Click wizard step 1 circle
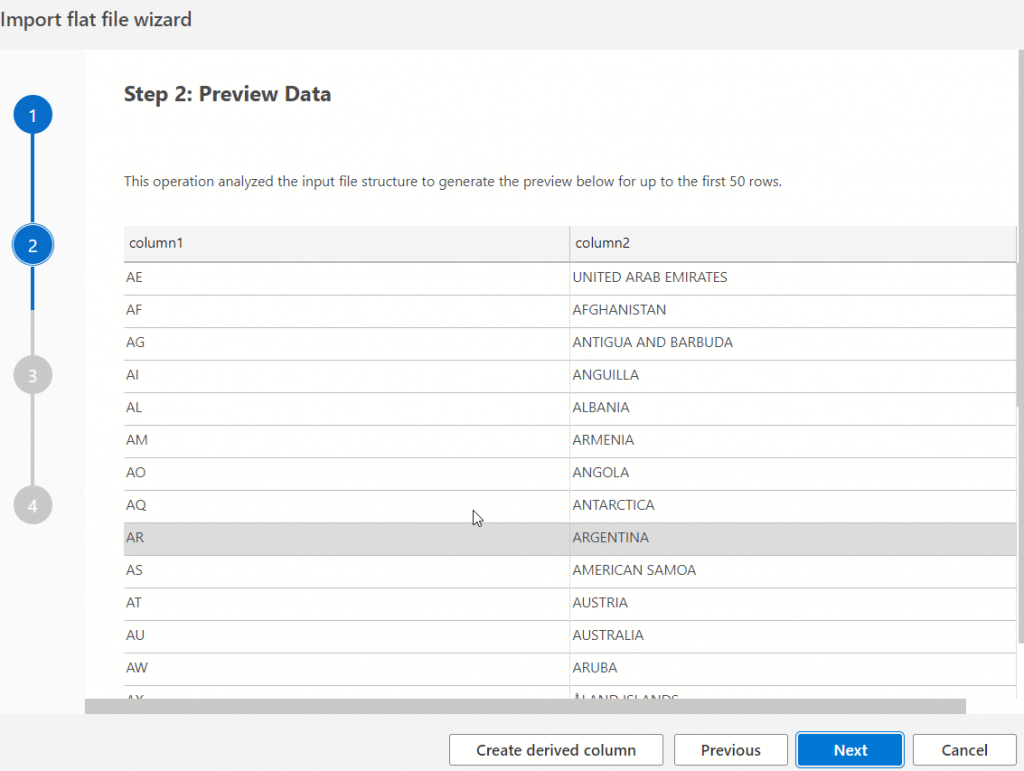The width and height of the screenshot is (1024, 771). point(32,116)
